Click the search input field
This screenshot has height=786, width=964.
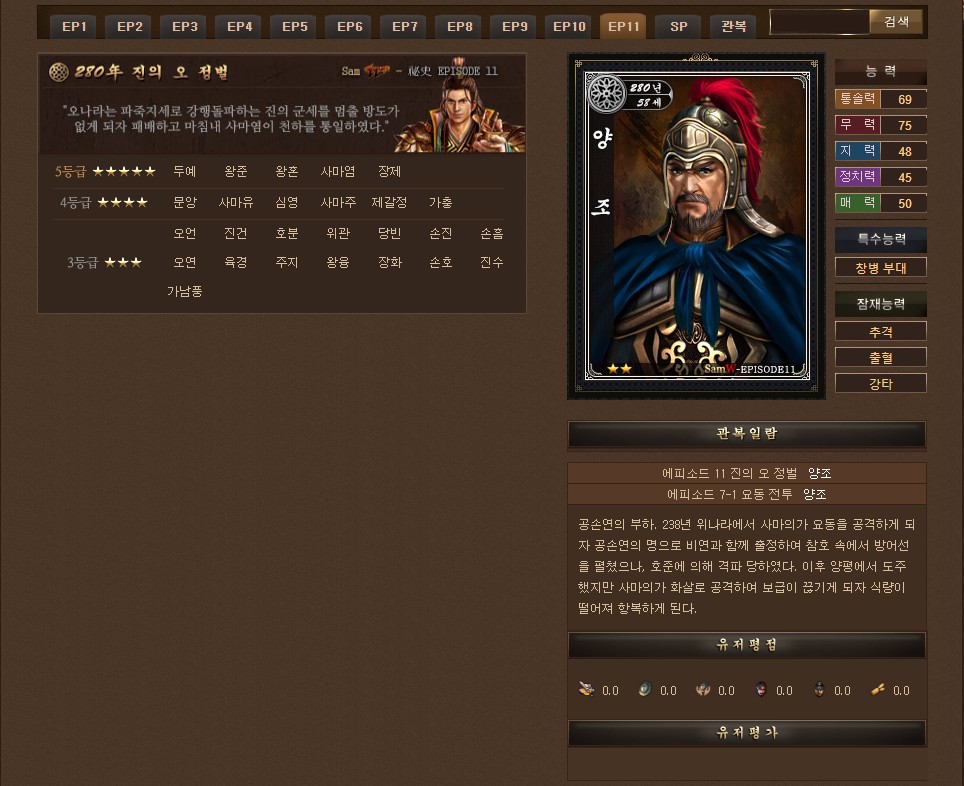click(820, 22)
